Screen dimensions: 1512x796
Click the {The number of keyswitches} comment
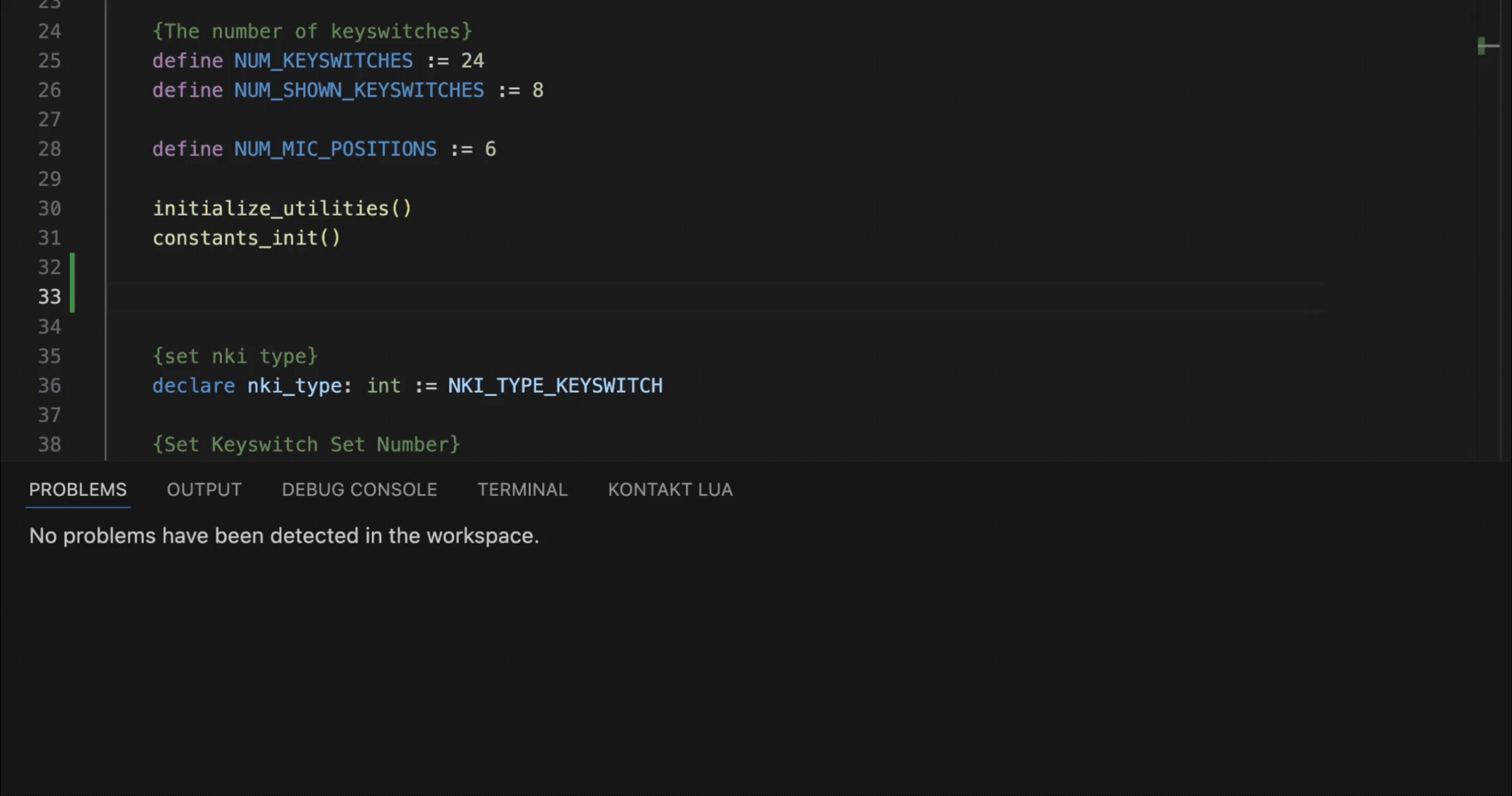click(x=313, y=32)
